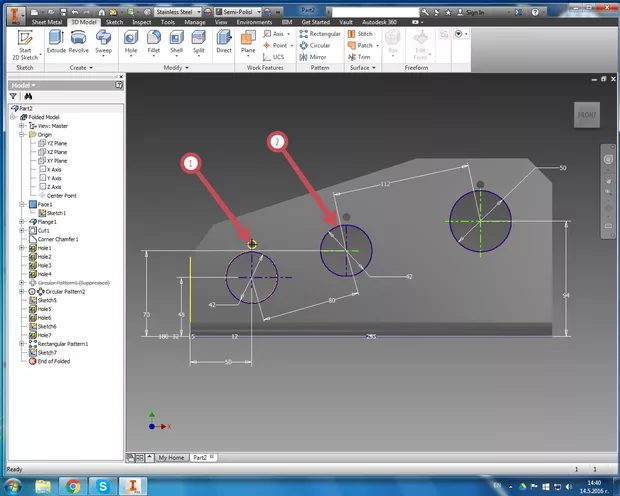Open the Find binoculars in browser
This screenshot has width=620, height=496.
(29, 97)
